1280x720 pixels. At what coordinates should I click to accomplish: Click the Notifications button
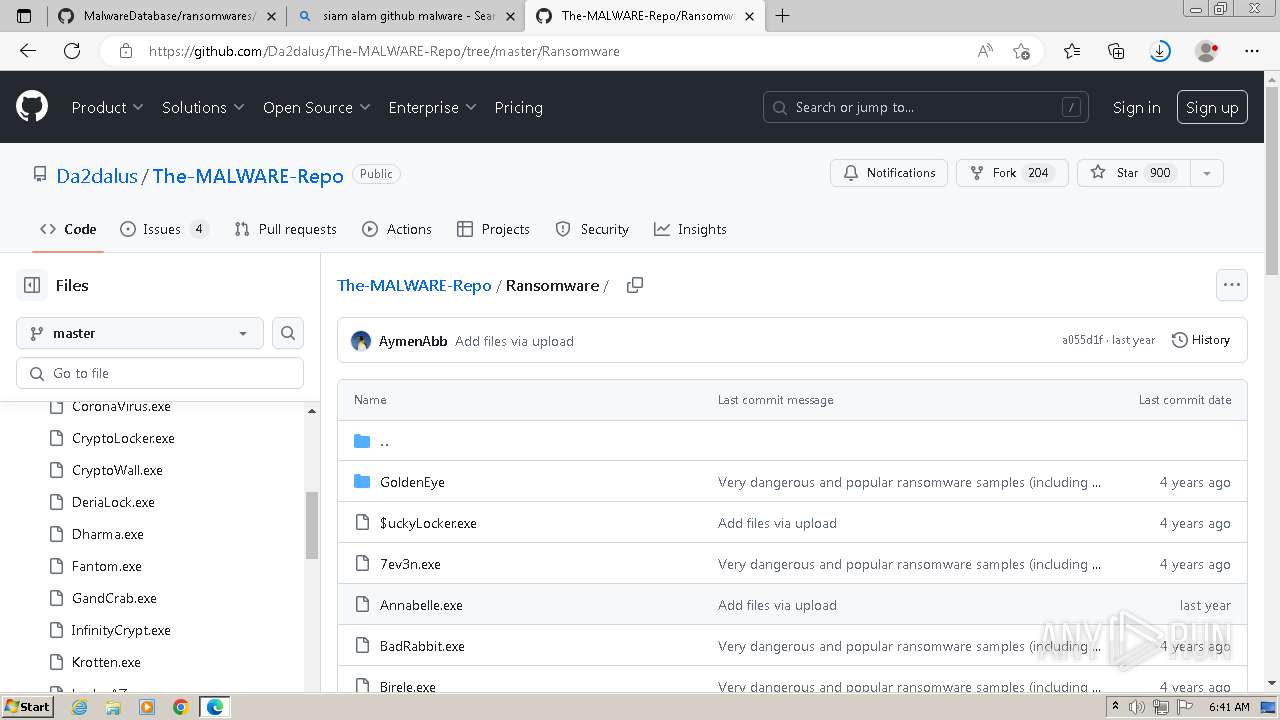(889, 173)
